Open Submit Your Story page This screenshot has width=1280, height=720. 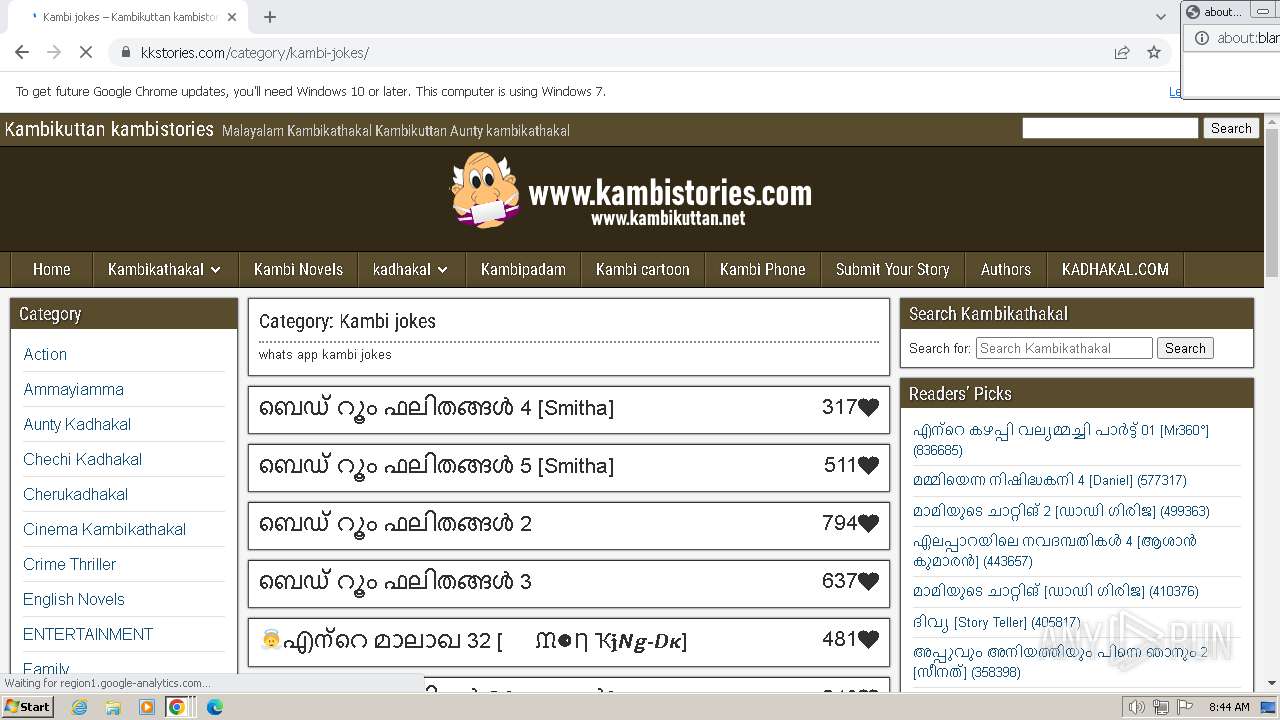[892, 269]
